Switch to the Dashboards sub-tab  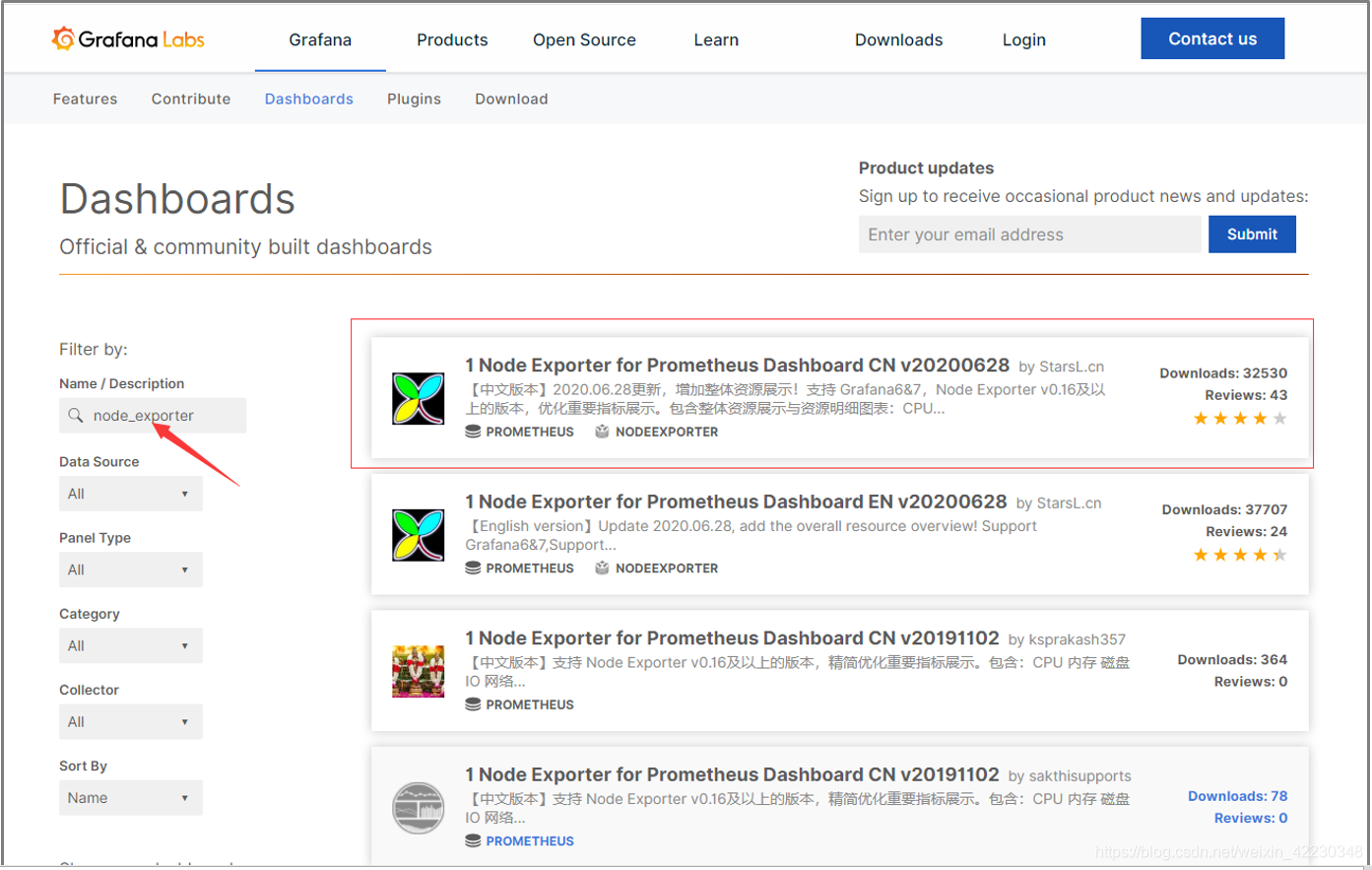[309, 99]
